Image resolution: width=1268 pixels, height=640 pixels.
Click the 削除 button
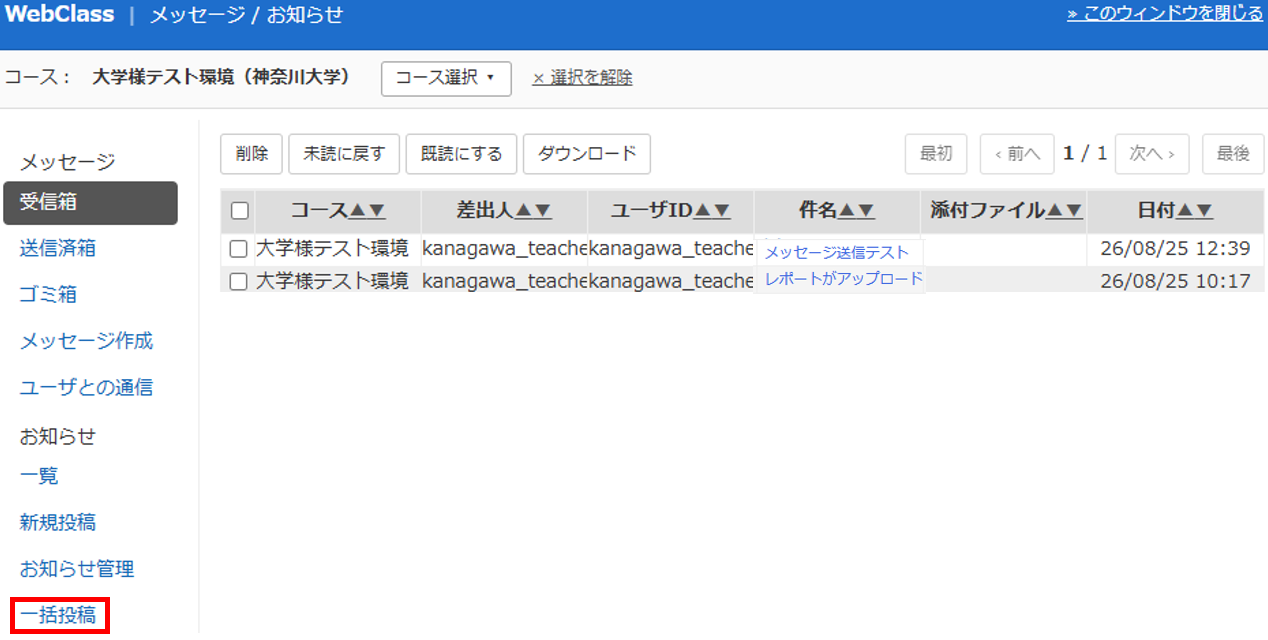[252, 154]
